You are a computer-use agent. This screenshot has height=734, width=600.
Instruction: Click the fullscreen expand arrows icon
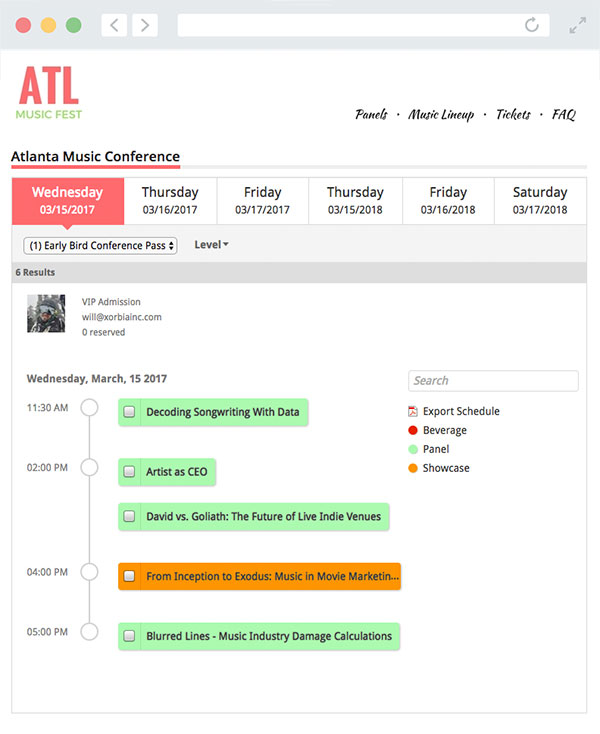point(578,25)
